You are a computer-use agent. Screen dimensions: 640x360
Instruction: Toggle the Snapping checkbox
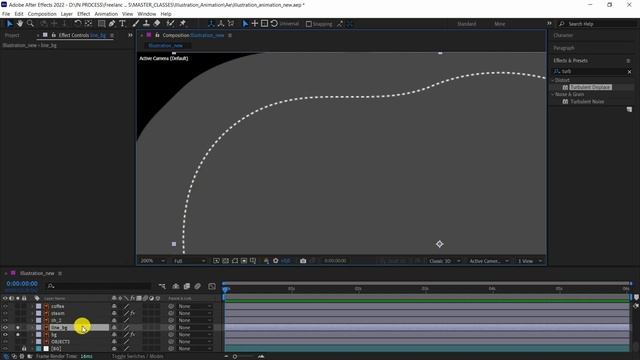click(x=309, y=24)
